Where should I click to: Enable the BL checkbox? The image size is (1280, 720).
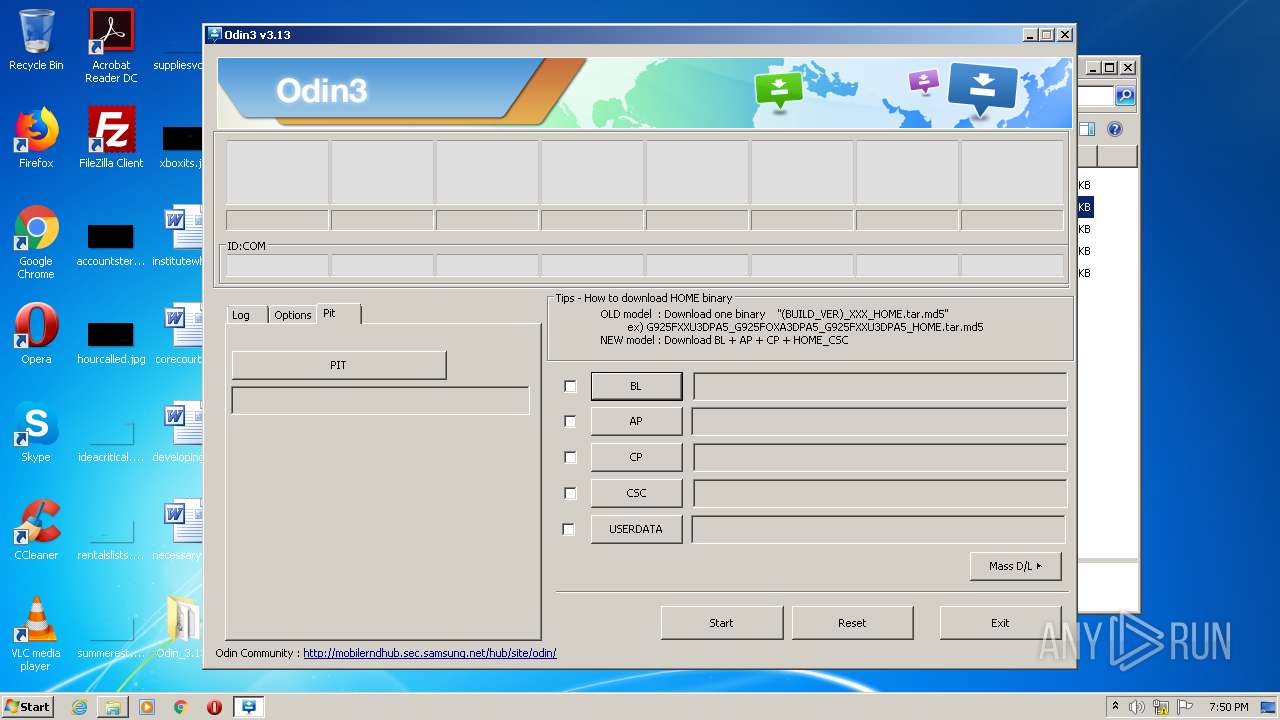coord(570,386)
